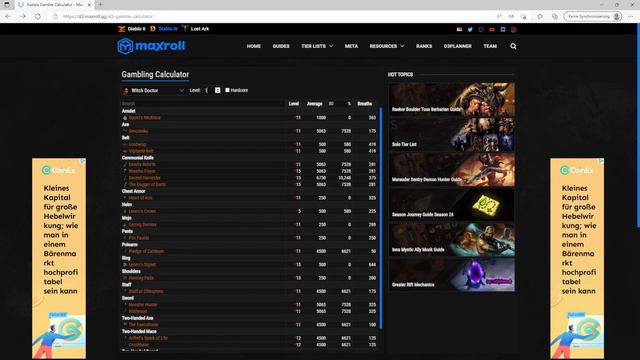This screenshot has height=360, width=640.
Task: Click the read aloud icon in address bar
Action: point(499,16)
